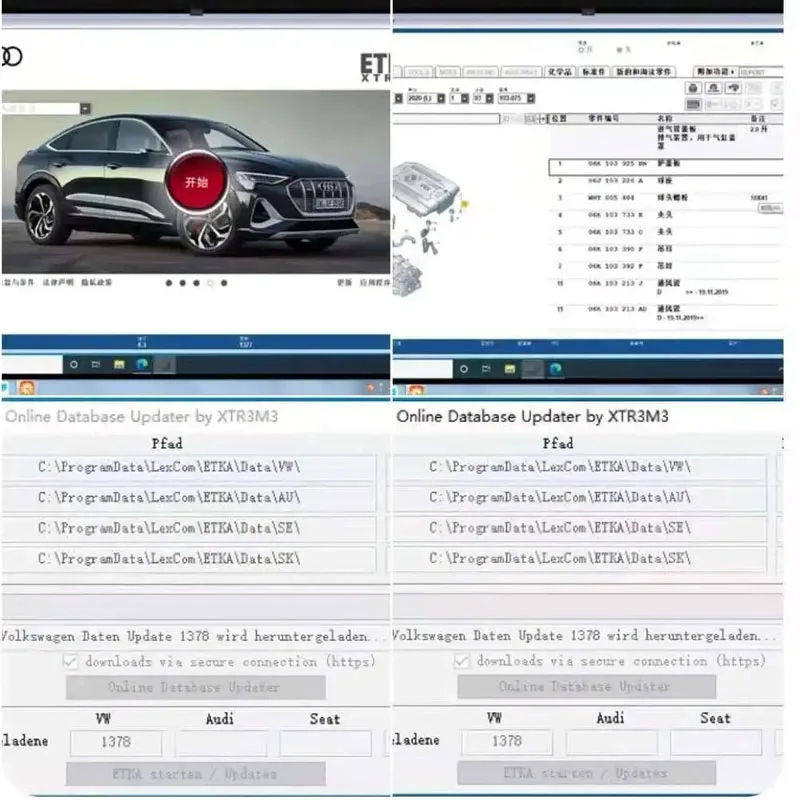
Task: Open Microsoft Edge in the left taskbar
Action: pos(142,364)
